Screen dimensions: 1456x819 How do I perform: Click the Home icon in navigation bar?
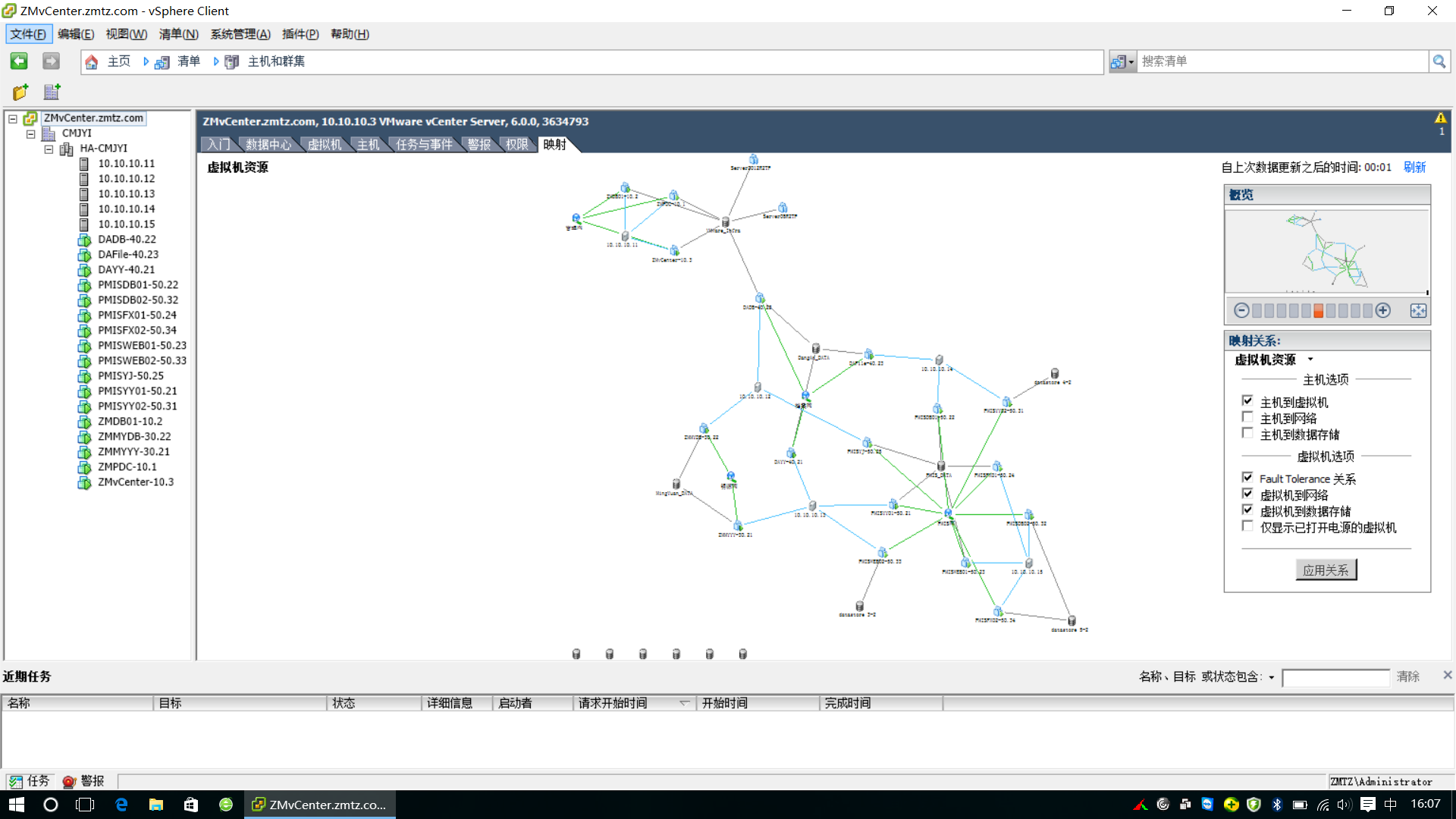point(92,62)
